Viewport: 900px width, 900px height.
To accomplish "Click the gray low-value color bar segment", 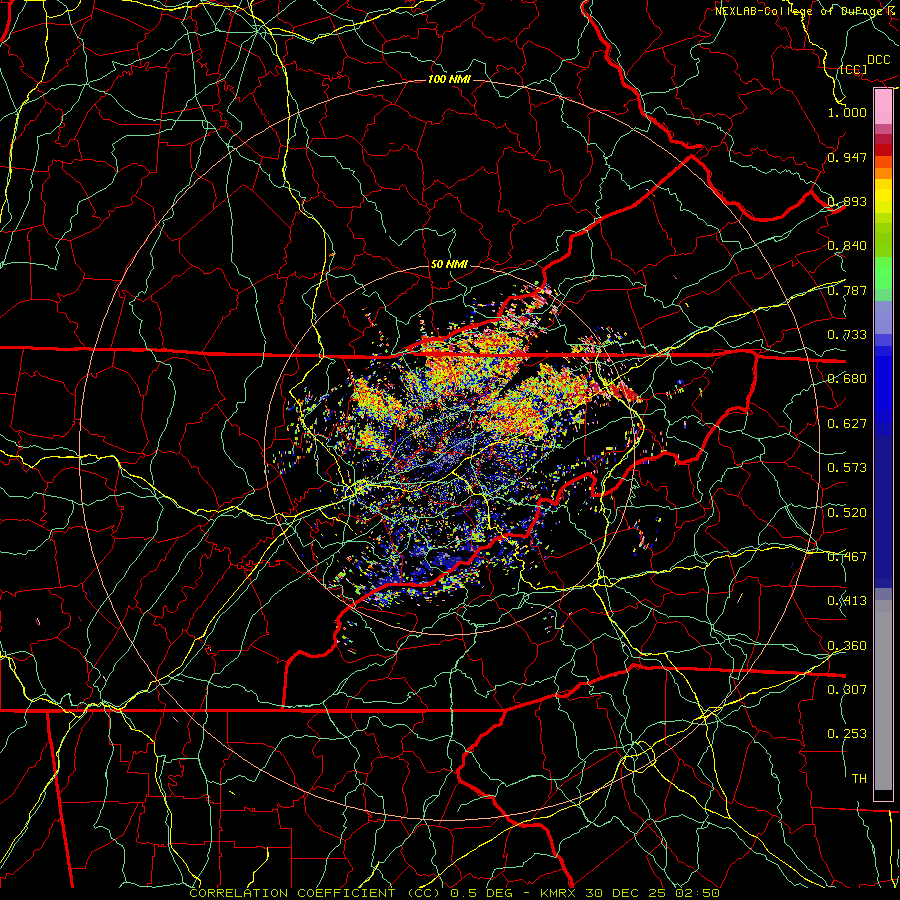I will point(883,695).
